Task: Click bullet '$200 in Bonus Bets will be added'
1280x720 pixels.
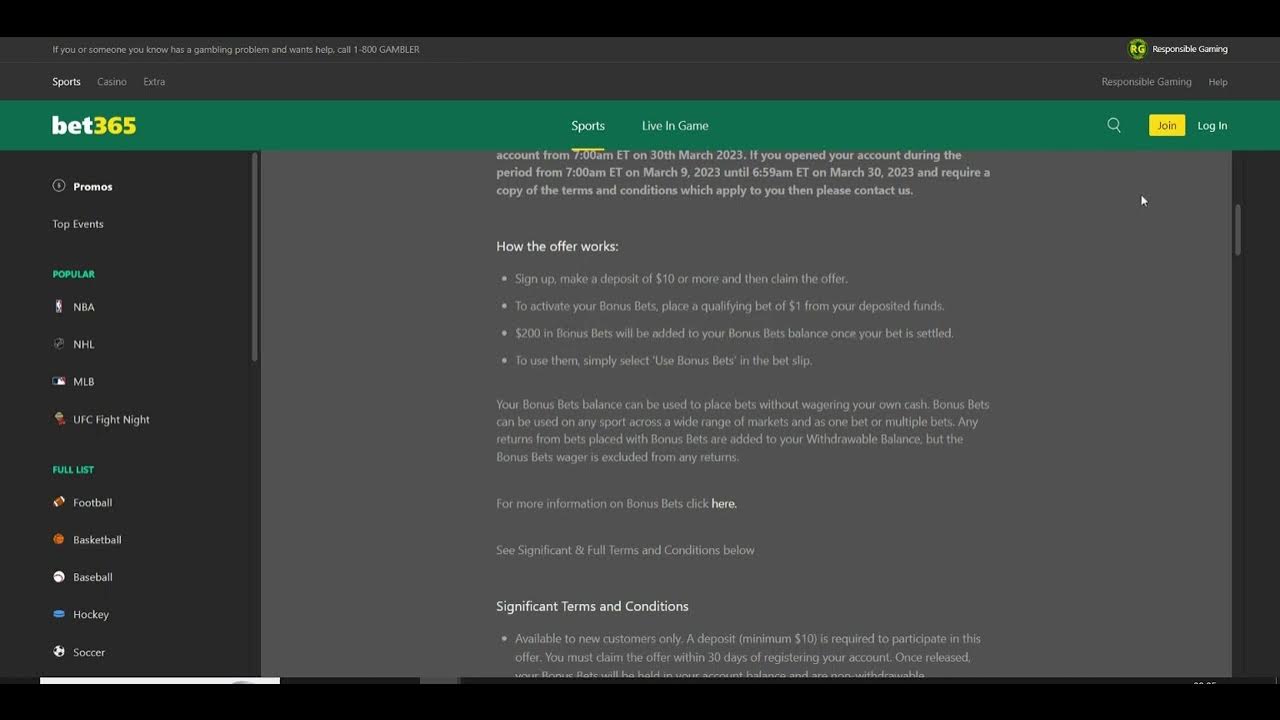Action: point(734,333)
